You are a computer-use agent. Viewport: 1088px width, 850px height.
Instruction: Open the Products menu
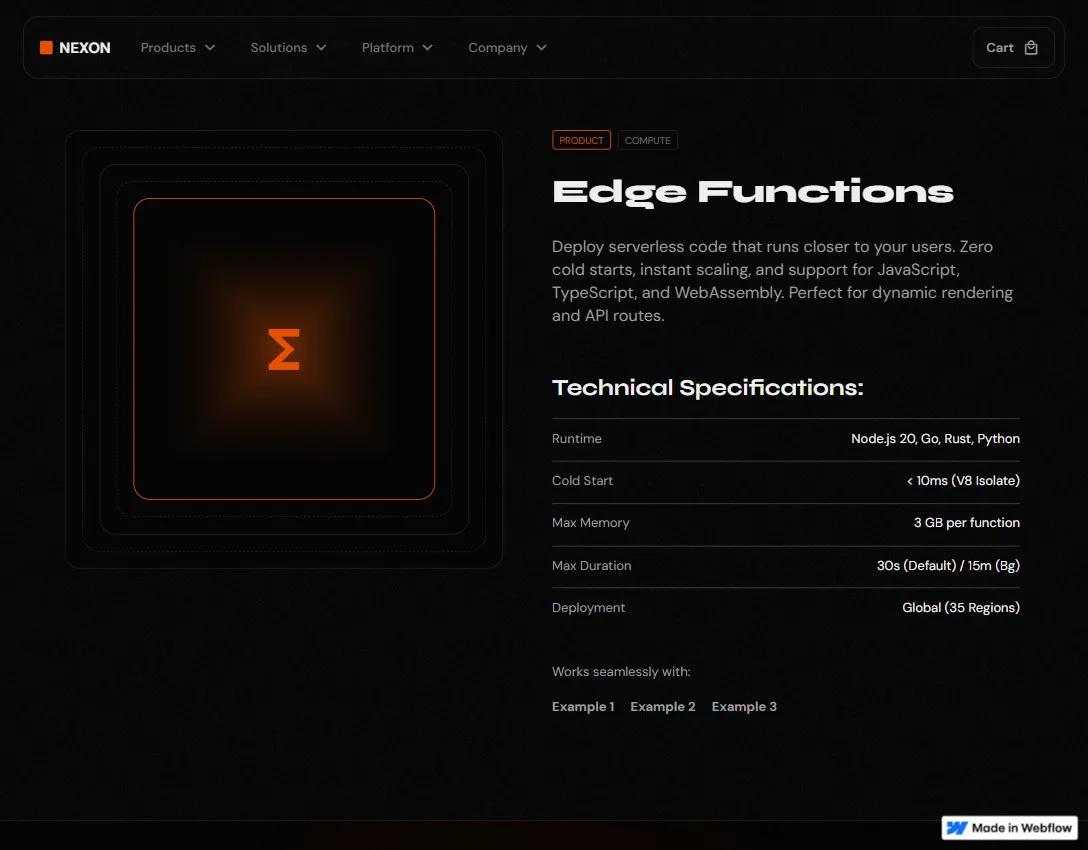[169, 47]
